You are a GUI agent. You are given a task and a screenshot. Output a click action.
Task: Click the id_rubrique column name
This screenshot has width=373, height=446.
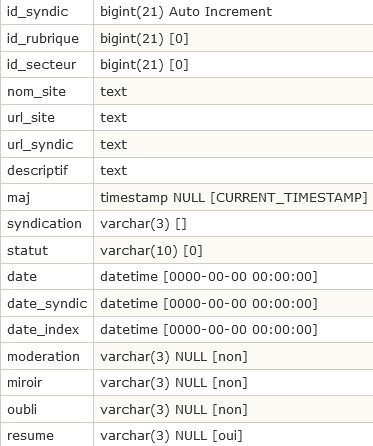pyautogui.click(x=43, y=39)
